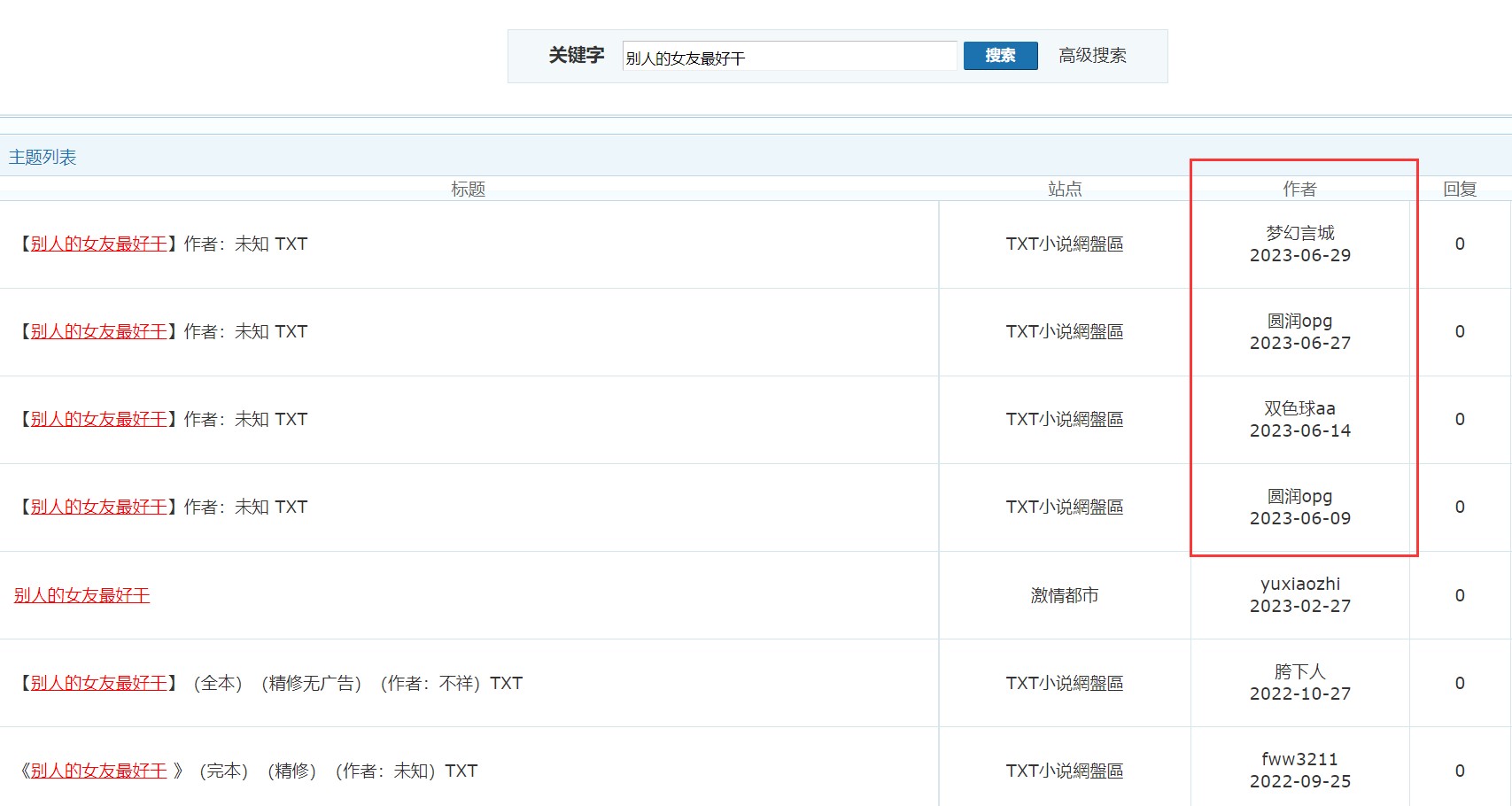This screenshot has width=1512, height=806.
Task: Select author name fww3211
Action: click(x=1299, y=759)
